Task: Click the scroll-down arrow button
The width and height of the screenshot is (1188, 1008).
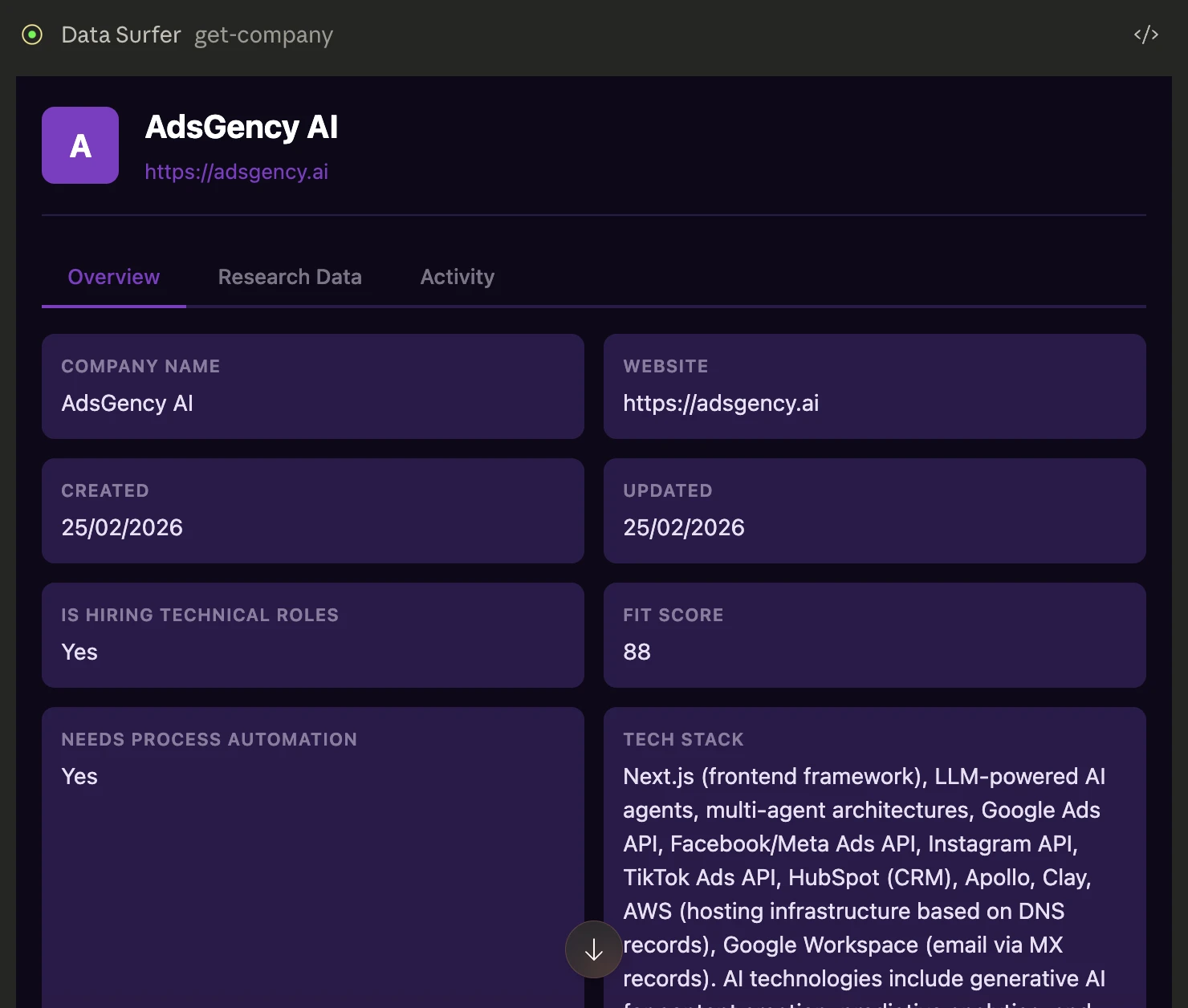Action: tap(594, 949)
